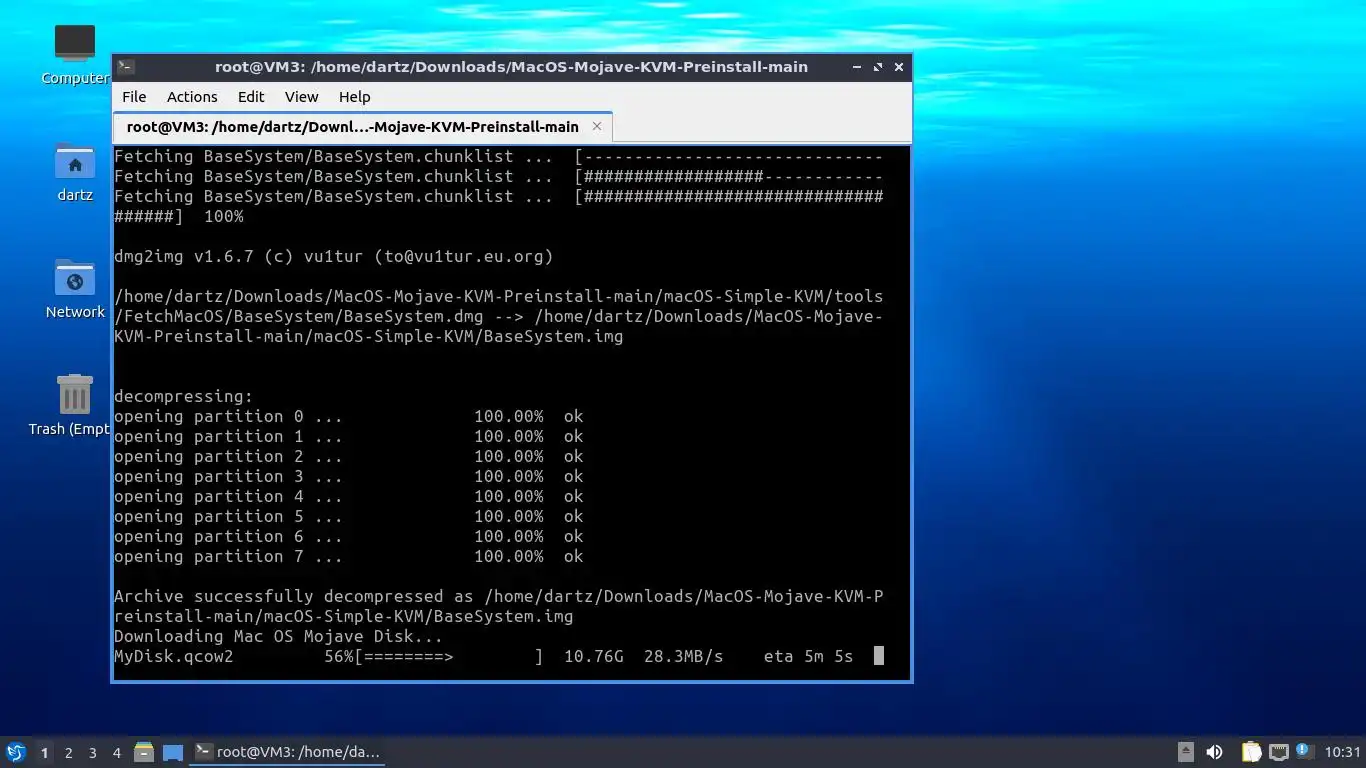Viewport: 1366px width, 768px height.
Task: Open the Help menu
Action: pos(354,97)
